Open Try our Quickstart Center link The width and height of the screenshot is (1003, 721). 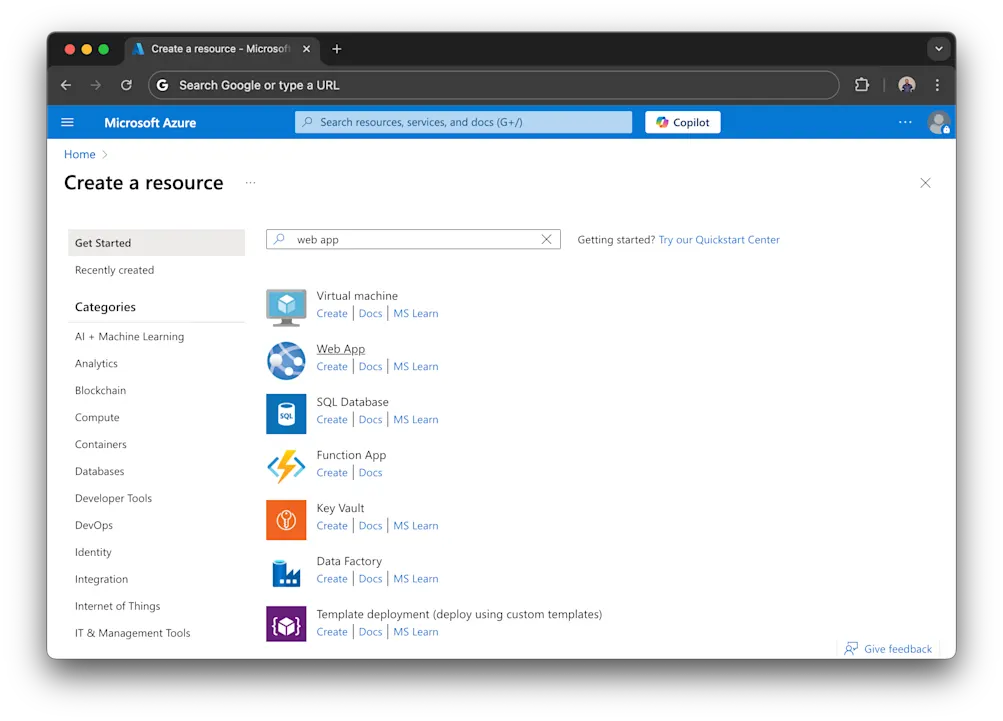[x=719, y=239]
